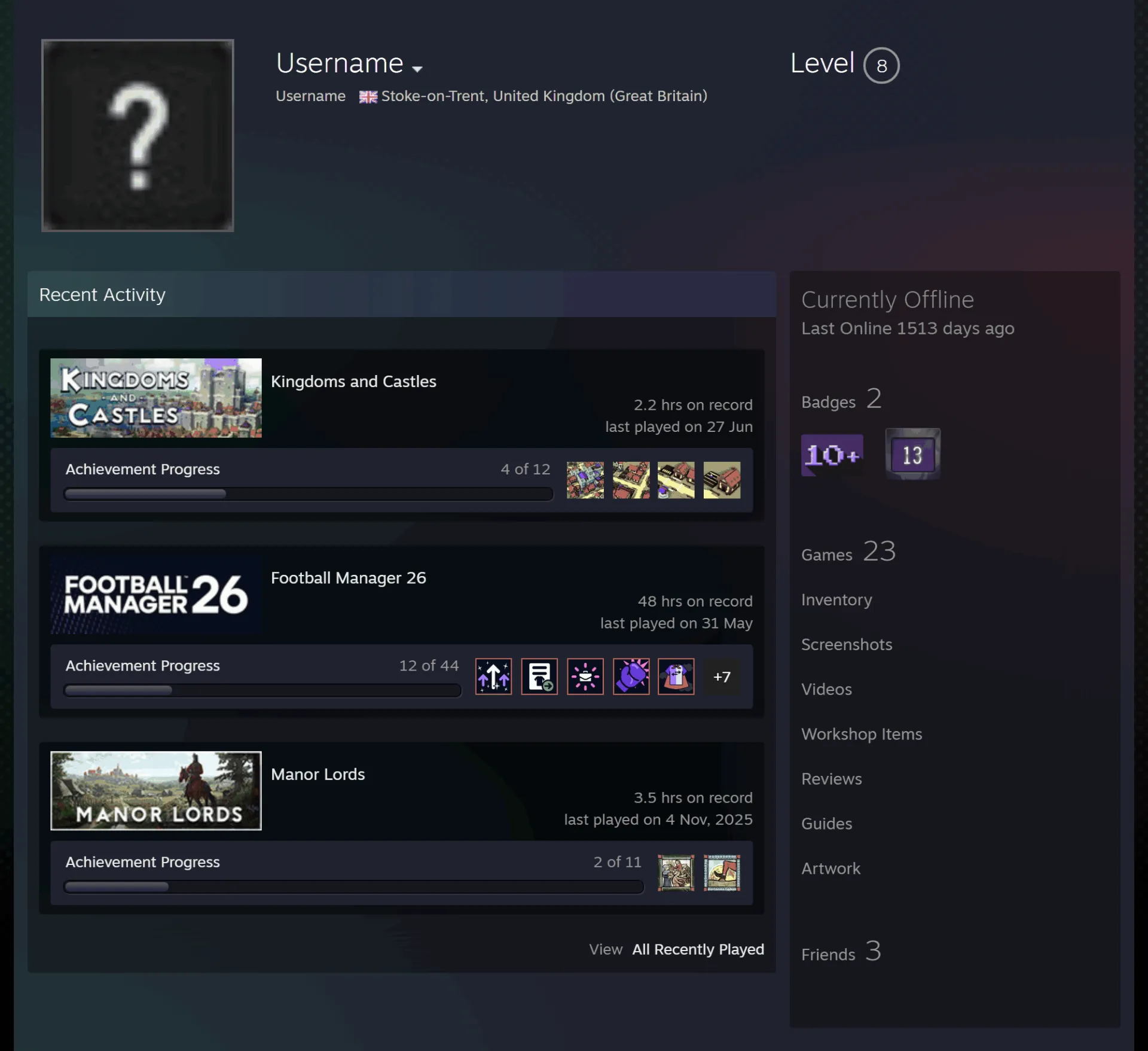Click the contract document Football Manager achievement icon
The image size is (1148, 1051).
[539, 677]
